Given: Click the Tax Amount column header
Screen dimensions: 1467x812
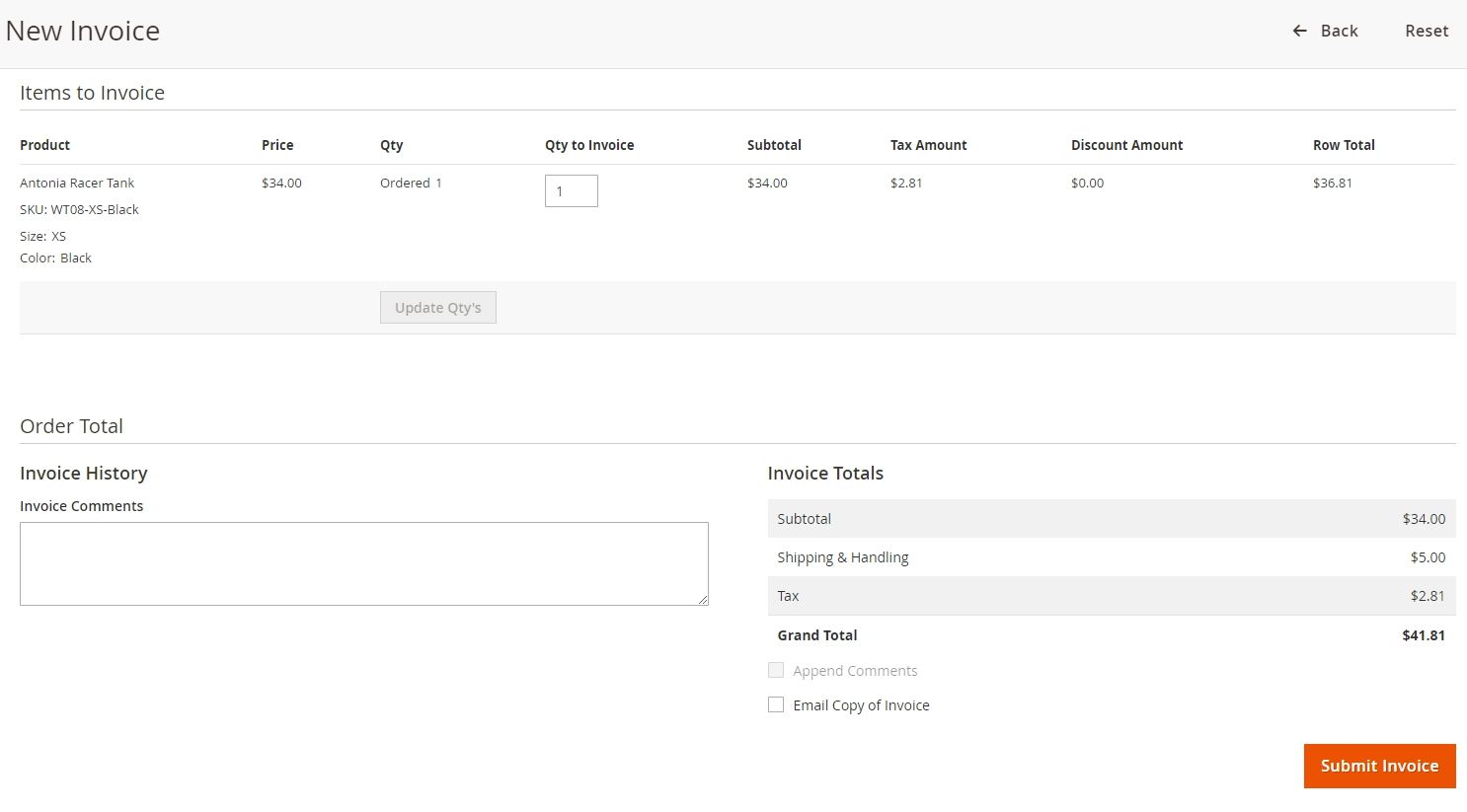Looking at the screenshot, I should [928, 145].
